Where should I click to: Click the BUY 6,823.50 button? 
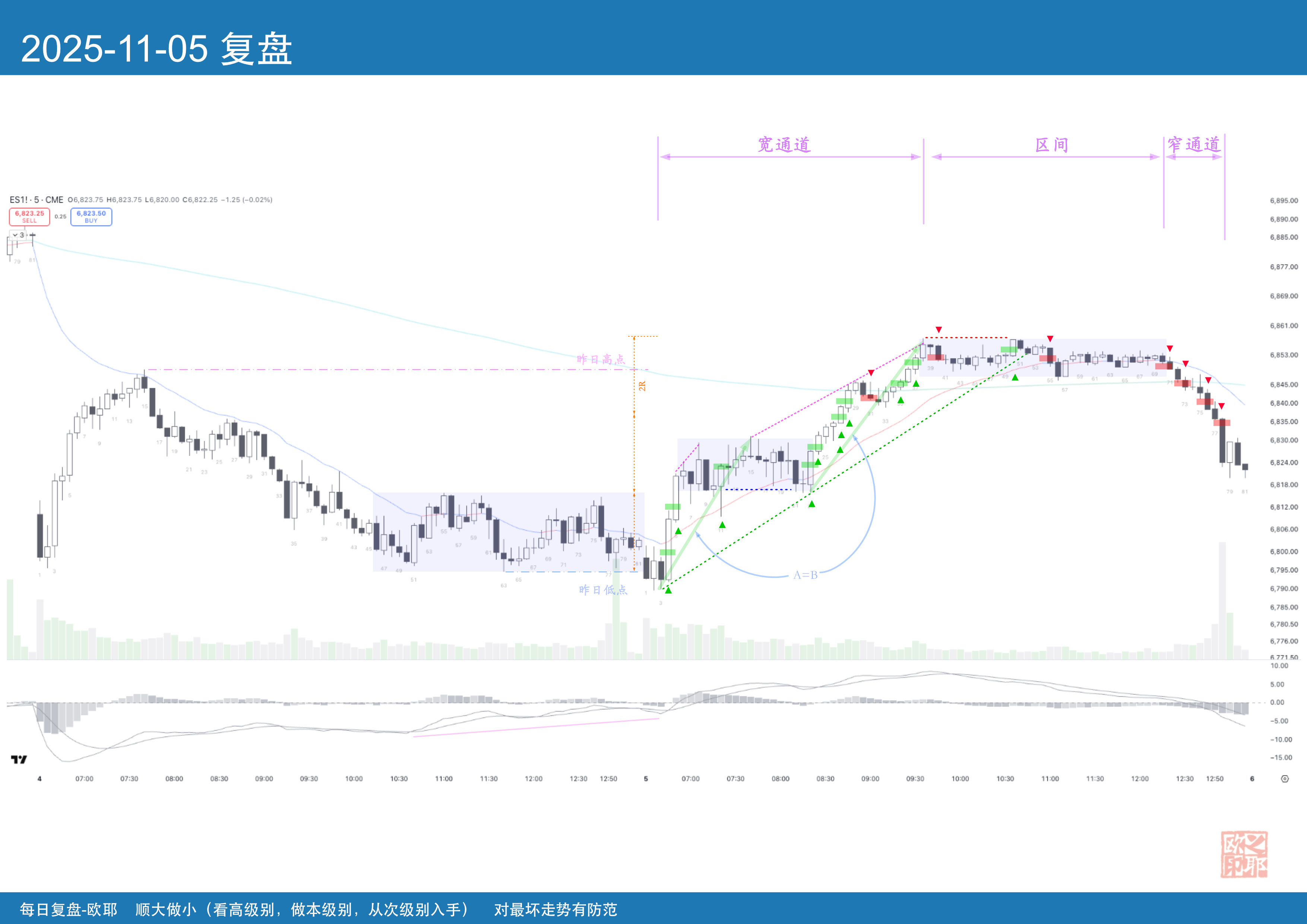pyautogui.click(x=91, y=216)
